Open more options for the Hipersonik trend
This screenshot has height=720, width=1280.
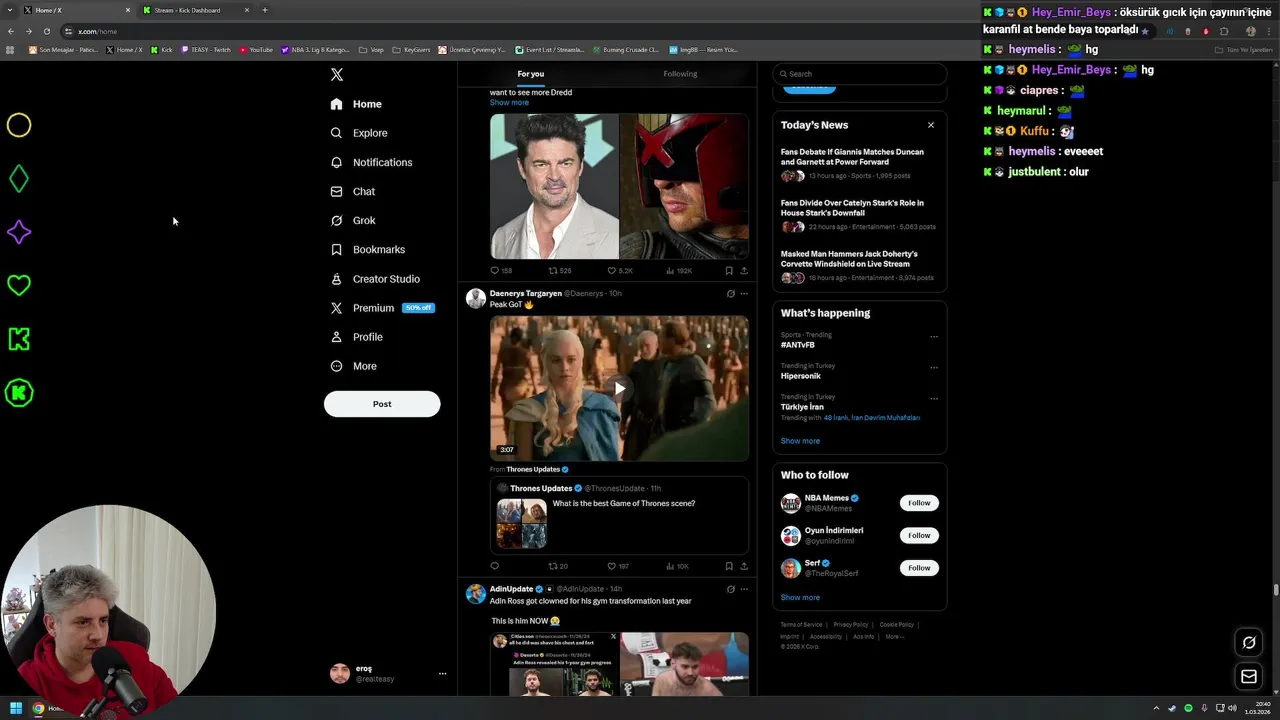934,367
